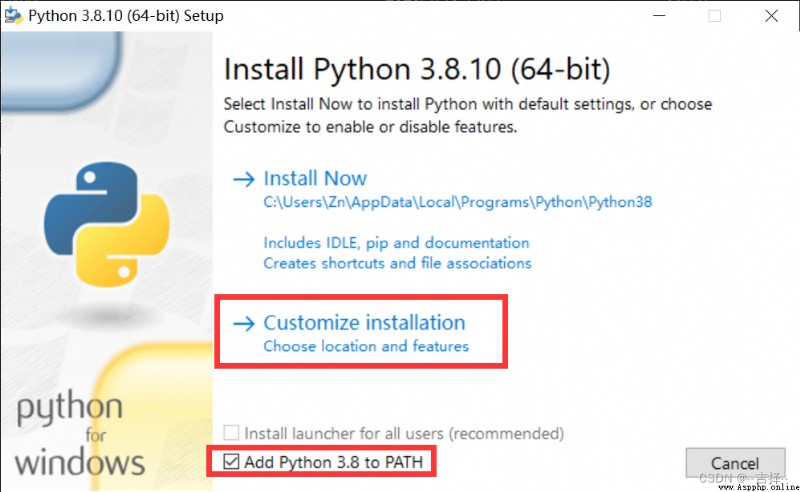Uncheck the Add Python 3.8 to PATH checkbox
Image resolution: width=800 pixels, height=492 pixels.
231,461
